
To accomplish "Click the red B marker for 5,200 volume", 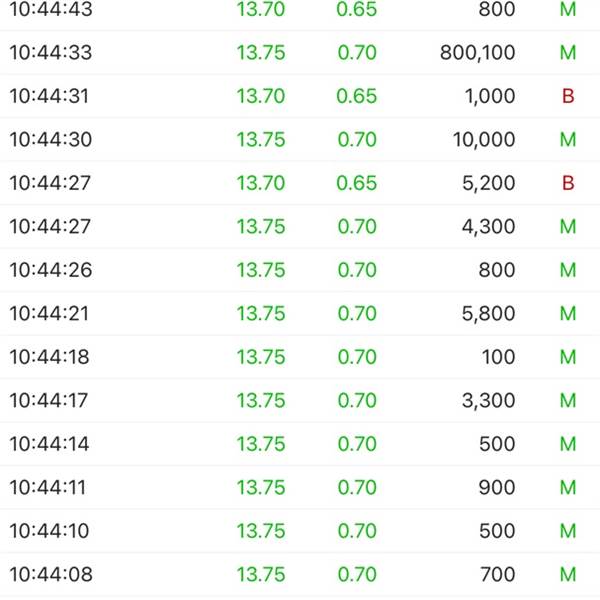I will 568,183.
